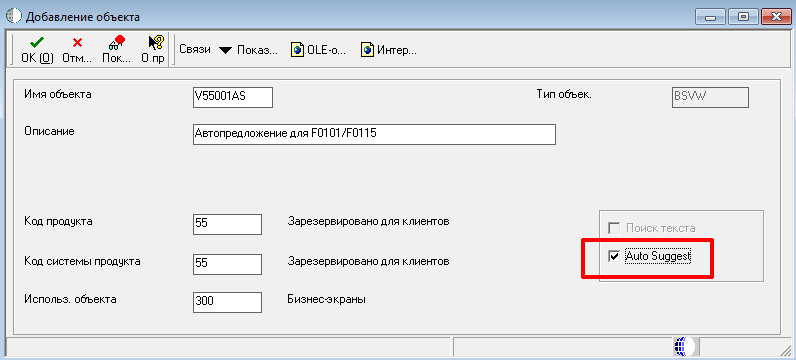Screen dimensions: 796x360
Task: Click the red X cancel toolbar button
Action: (x=77, y=50)
